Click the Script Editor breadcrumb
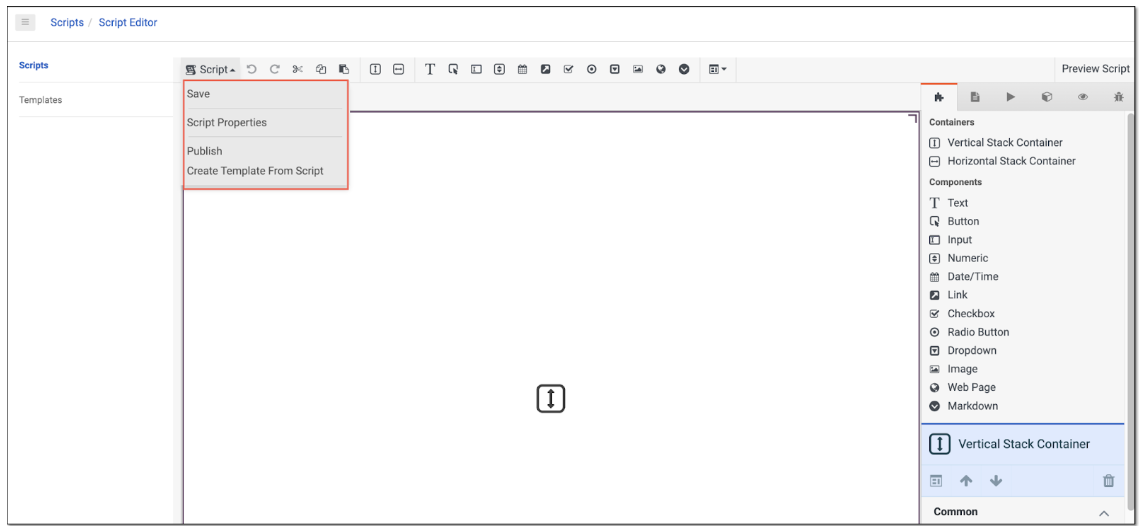This screenshot has width=1142, height=526. [x=128, y=23]
